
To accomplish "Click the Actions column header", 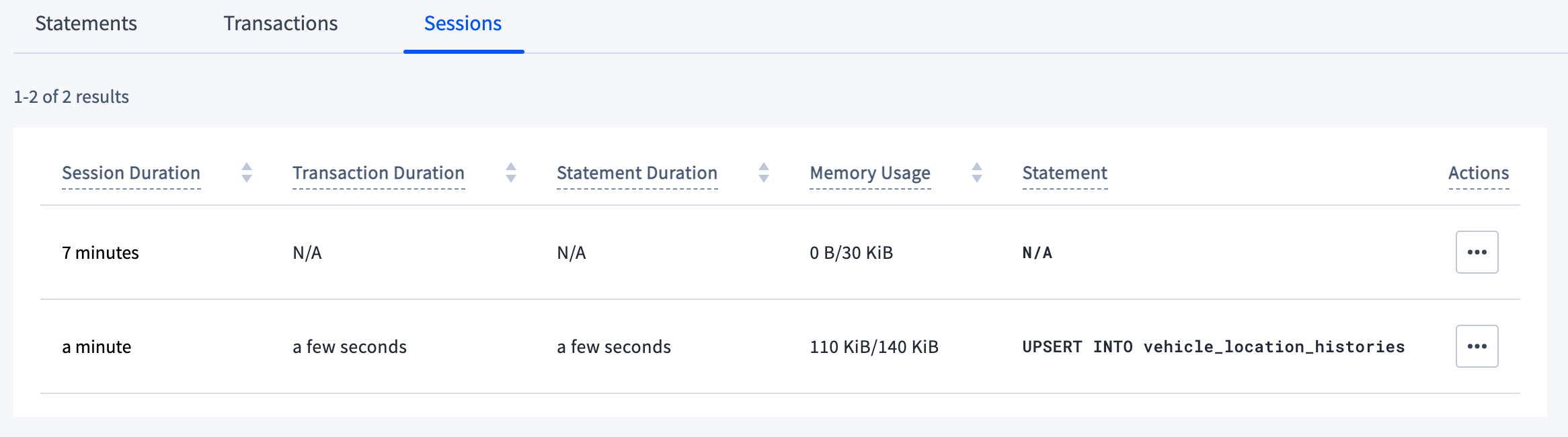I will point(1479,173).
